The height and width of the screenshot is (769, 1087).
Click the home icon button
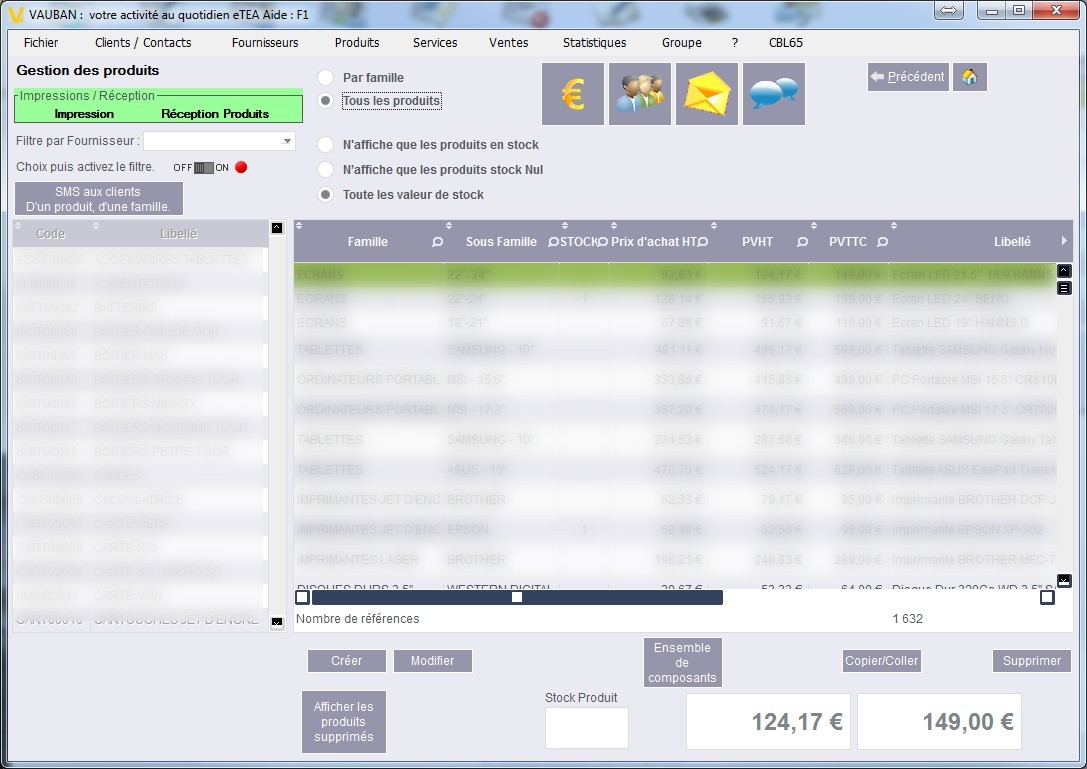click(970, 77)
